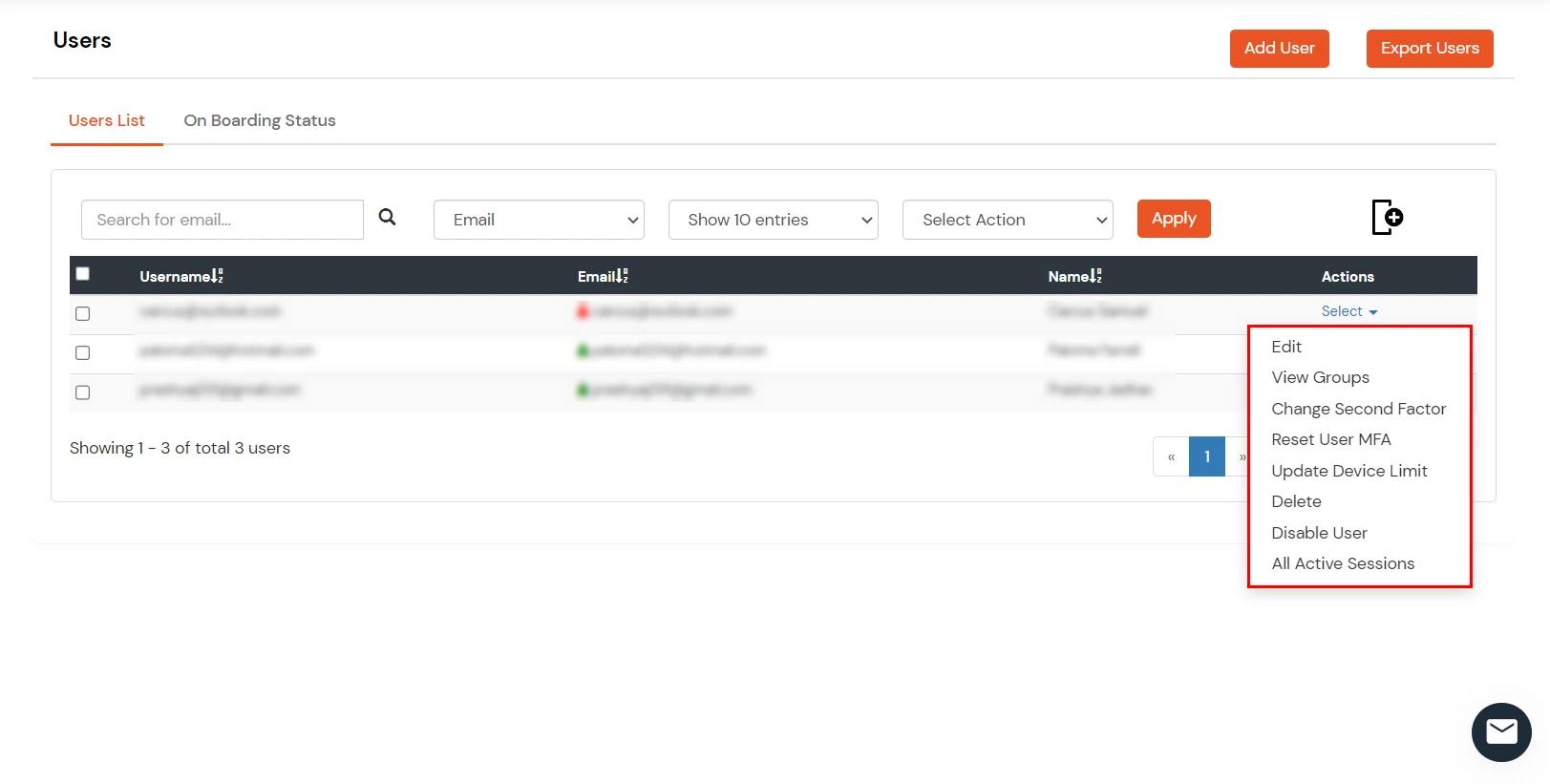Click the previous page « button

click(x=1171, y=456)
